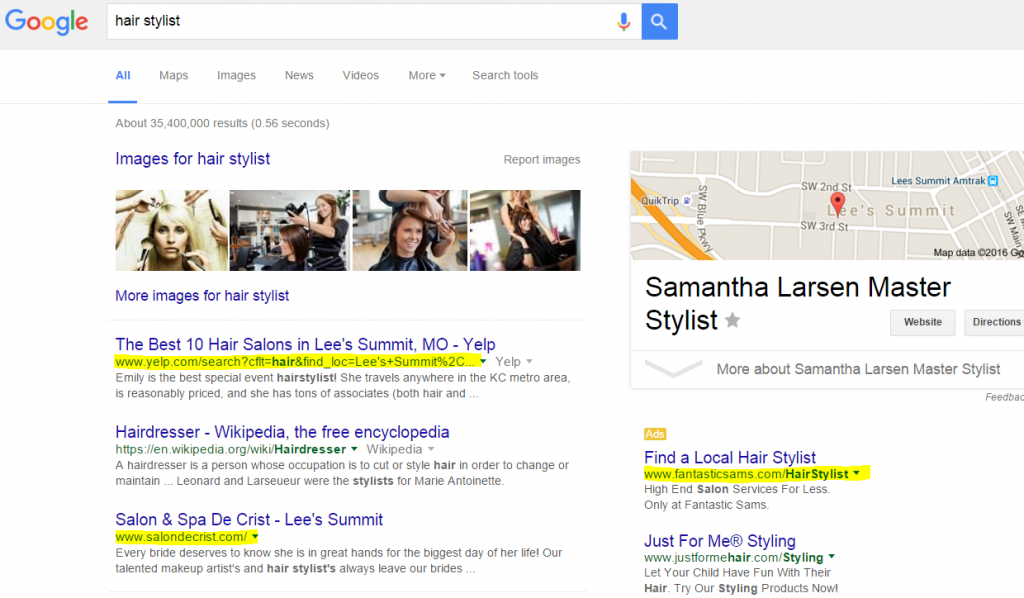Click the Website button for Samantha Larsen
1024x598 pixels.
tap(923, 323)
